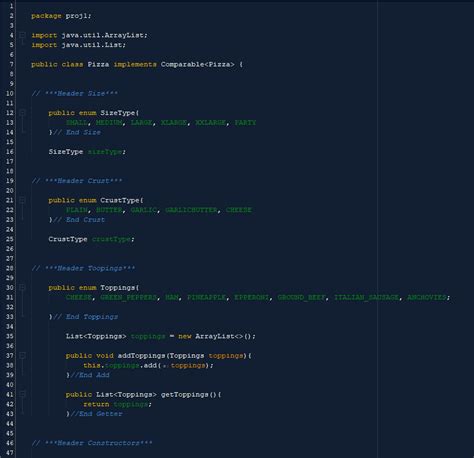Click the 'package' keyword on line 2
Screen dimensions: 474x458
[x=46, y=16]
